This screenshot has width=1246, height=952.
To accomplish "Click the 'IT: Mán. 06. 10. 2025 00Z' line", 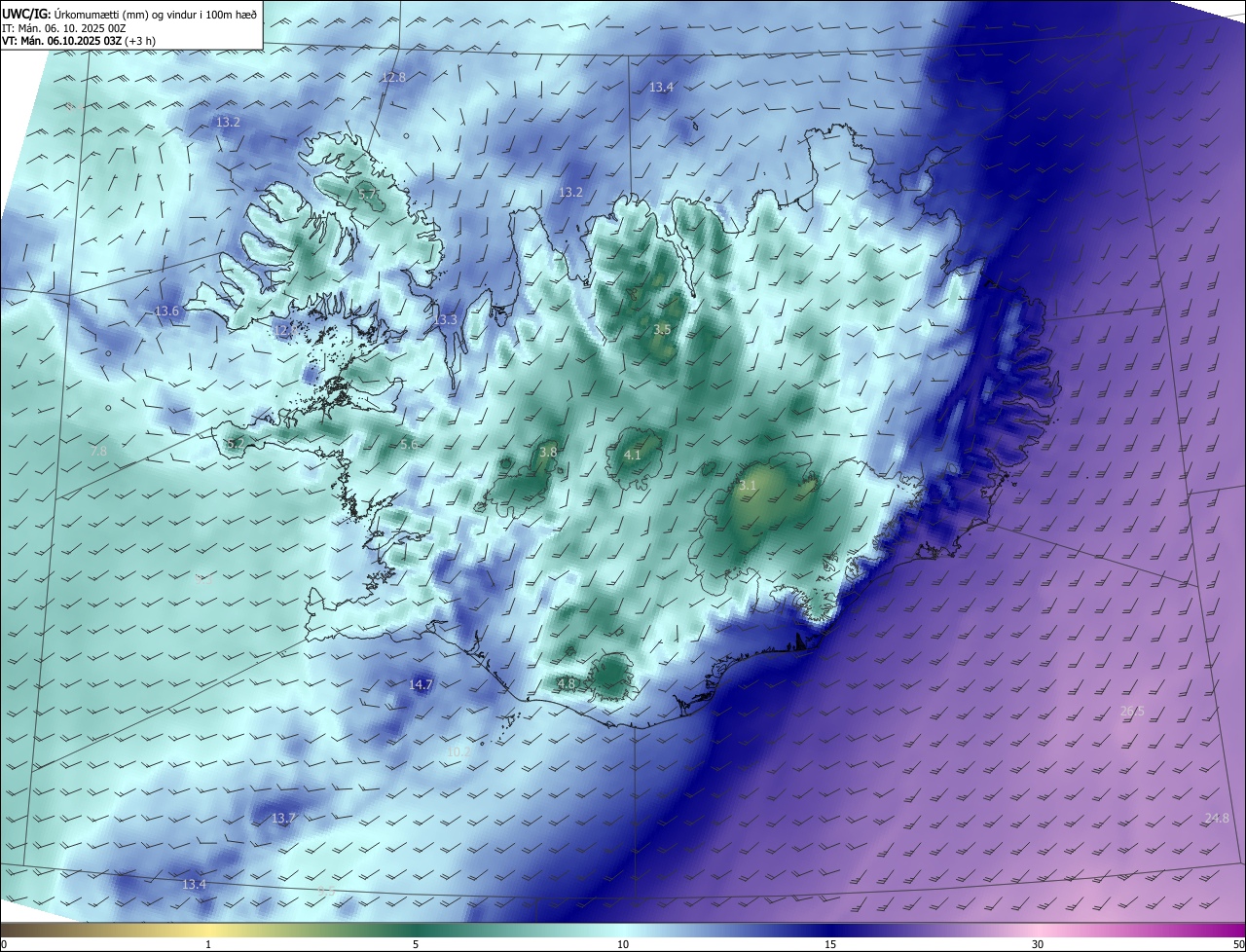I will click(x=64, y=28).
